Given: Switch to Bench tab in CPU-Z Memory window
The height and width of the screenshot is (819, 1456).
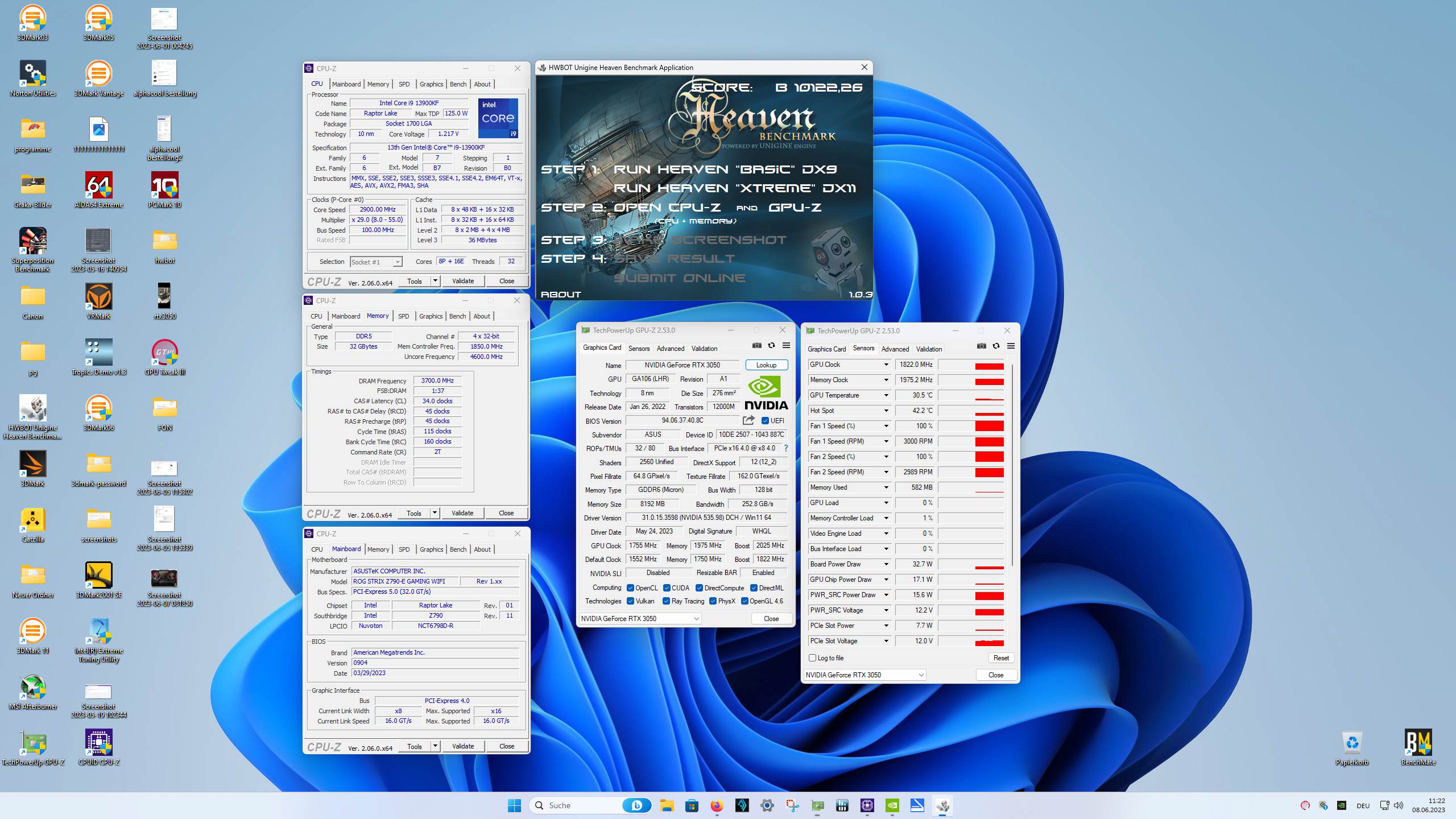Looking at the screenshot, I should (457, 316).
